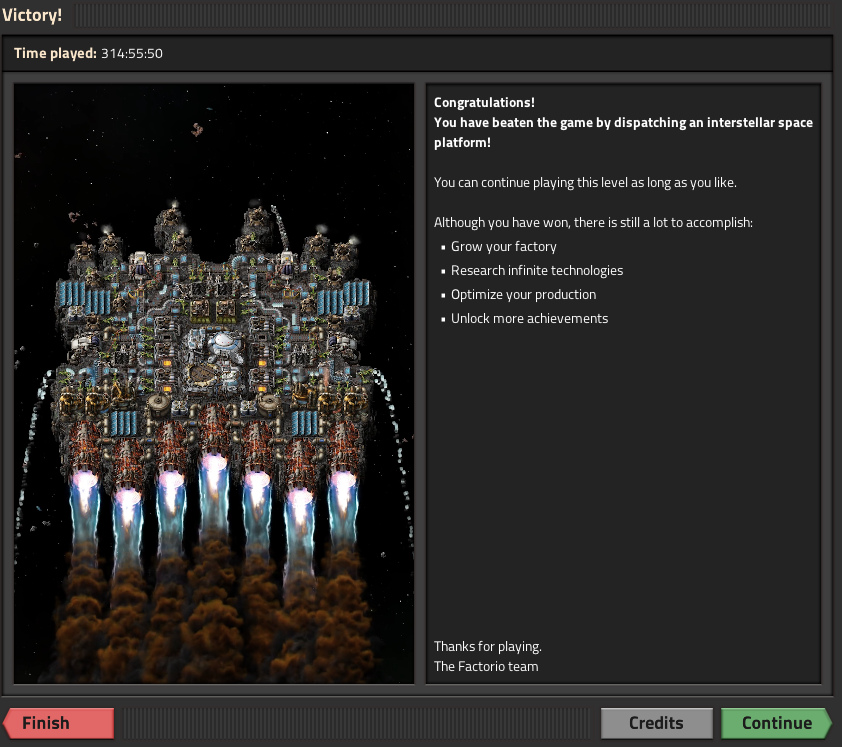842x747 pixels.
Task: Open the Credits screen
Action: pos(656,723)
